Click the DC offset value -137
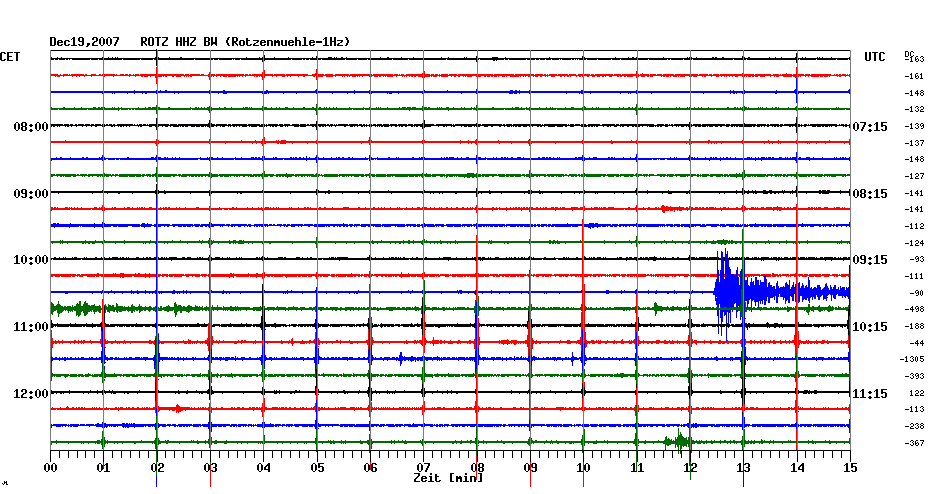 click(914, 144)
